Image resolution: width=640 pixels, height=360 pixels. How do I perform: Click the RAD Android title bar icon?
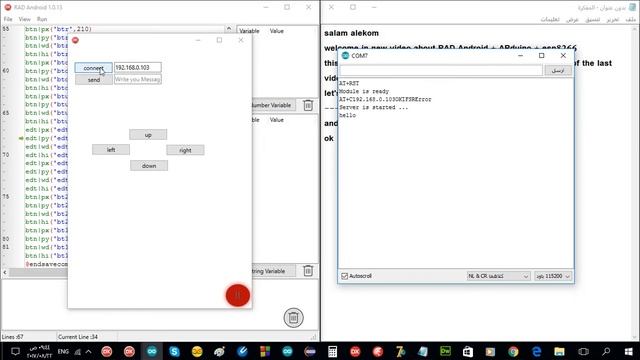(8, 7)
